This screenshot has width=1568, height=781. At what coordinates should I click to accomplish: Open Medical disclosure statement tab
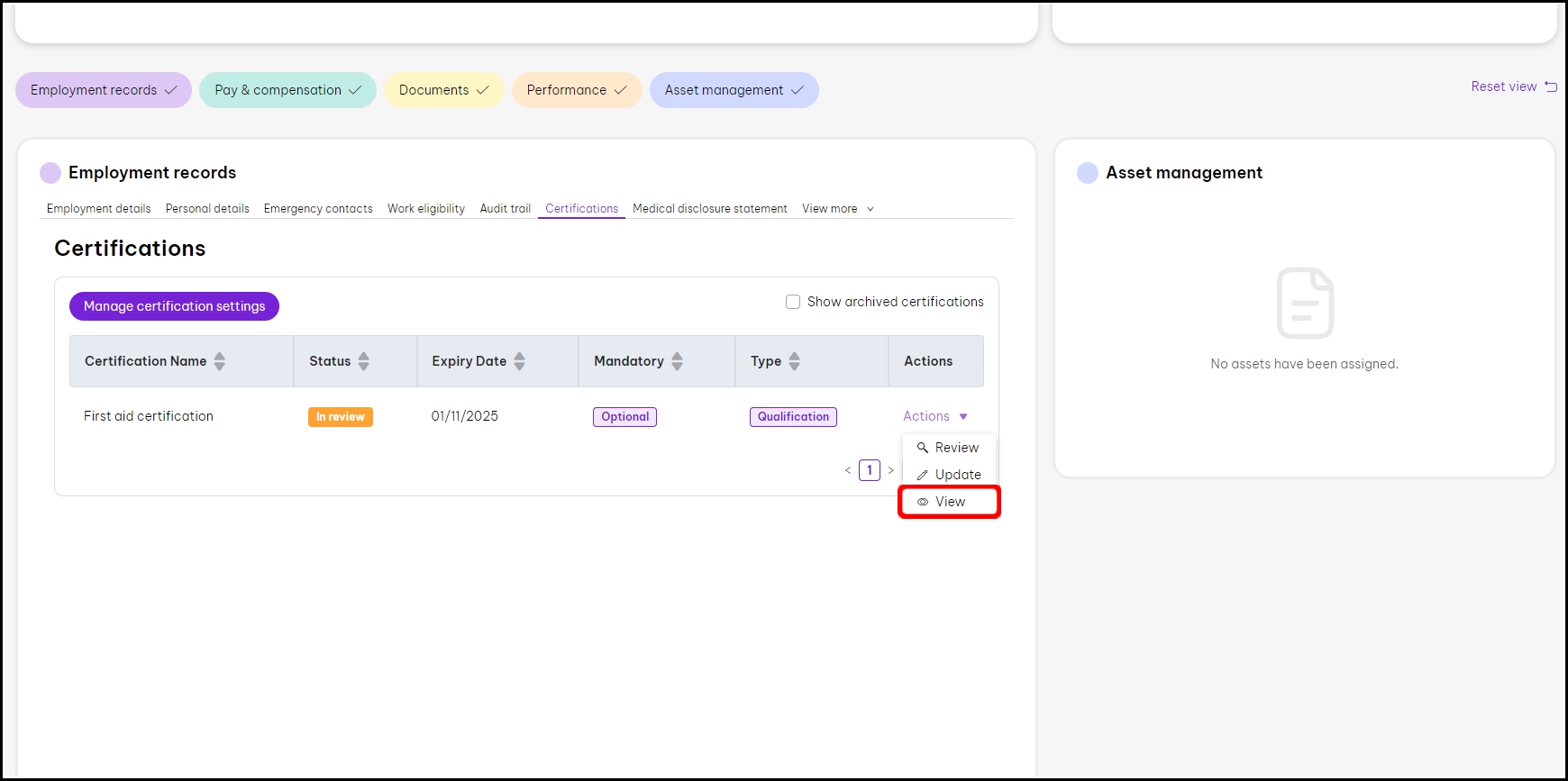pos(710,208)
